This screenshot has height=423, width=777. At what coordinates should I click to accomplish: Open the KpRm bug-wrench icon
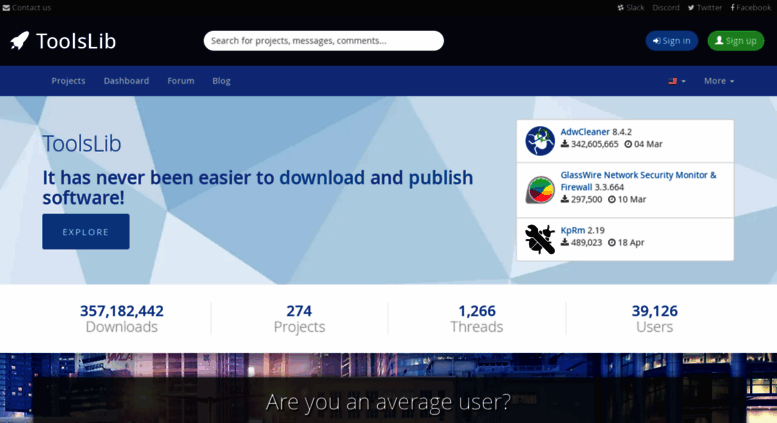[540, 239]
